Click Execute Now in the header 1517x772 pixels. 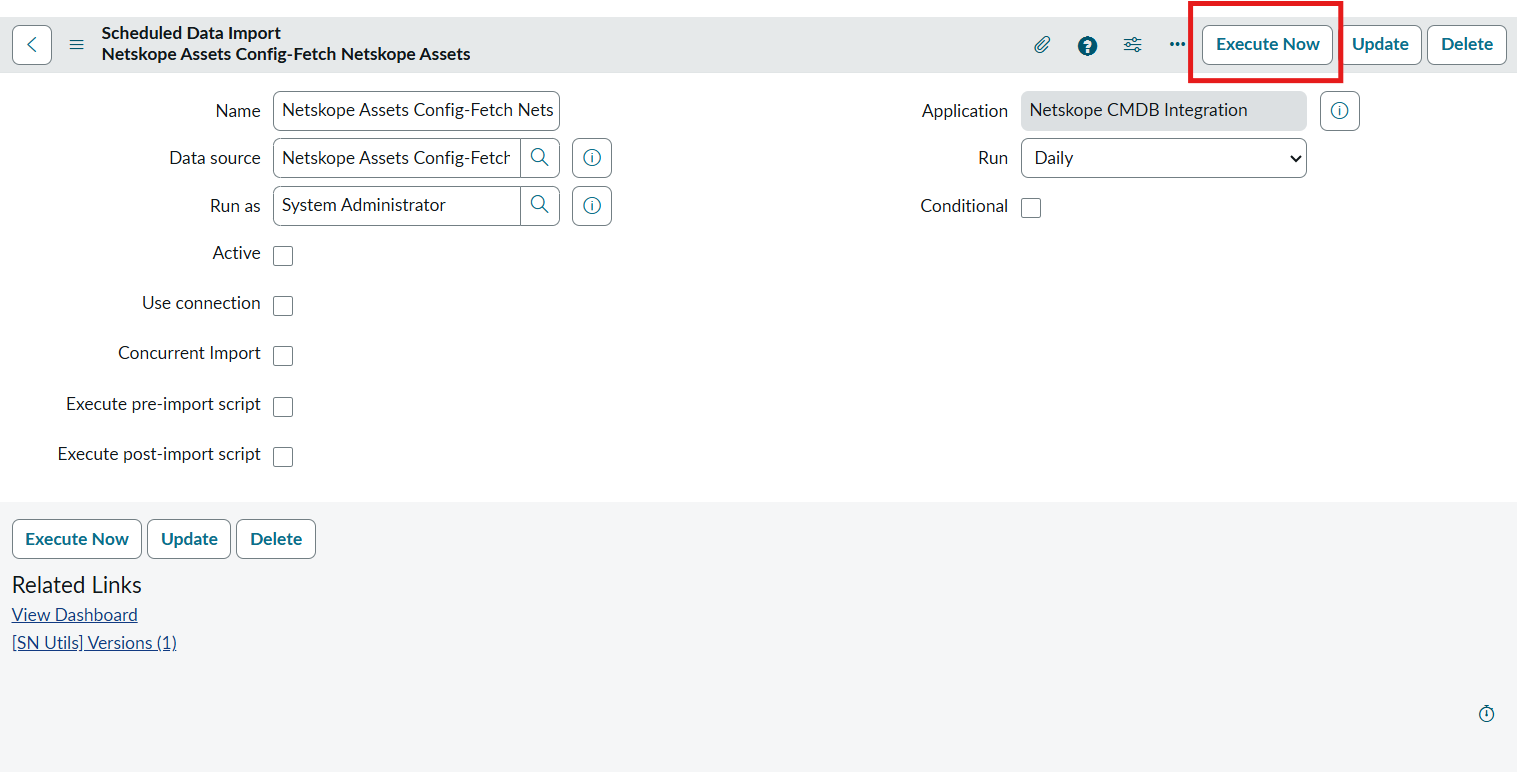[x=1267, y=45]
